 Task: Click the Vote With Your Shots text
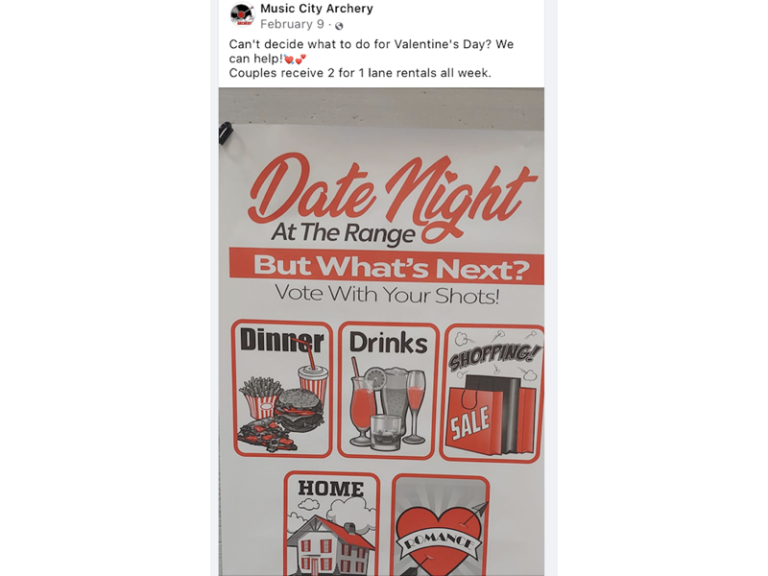pyautogui.click(x=387, y=295)
